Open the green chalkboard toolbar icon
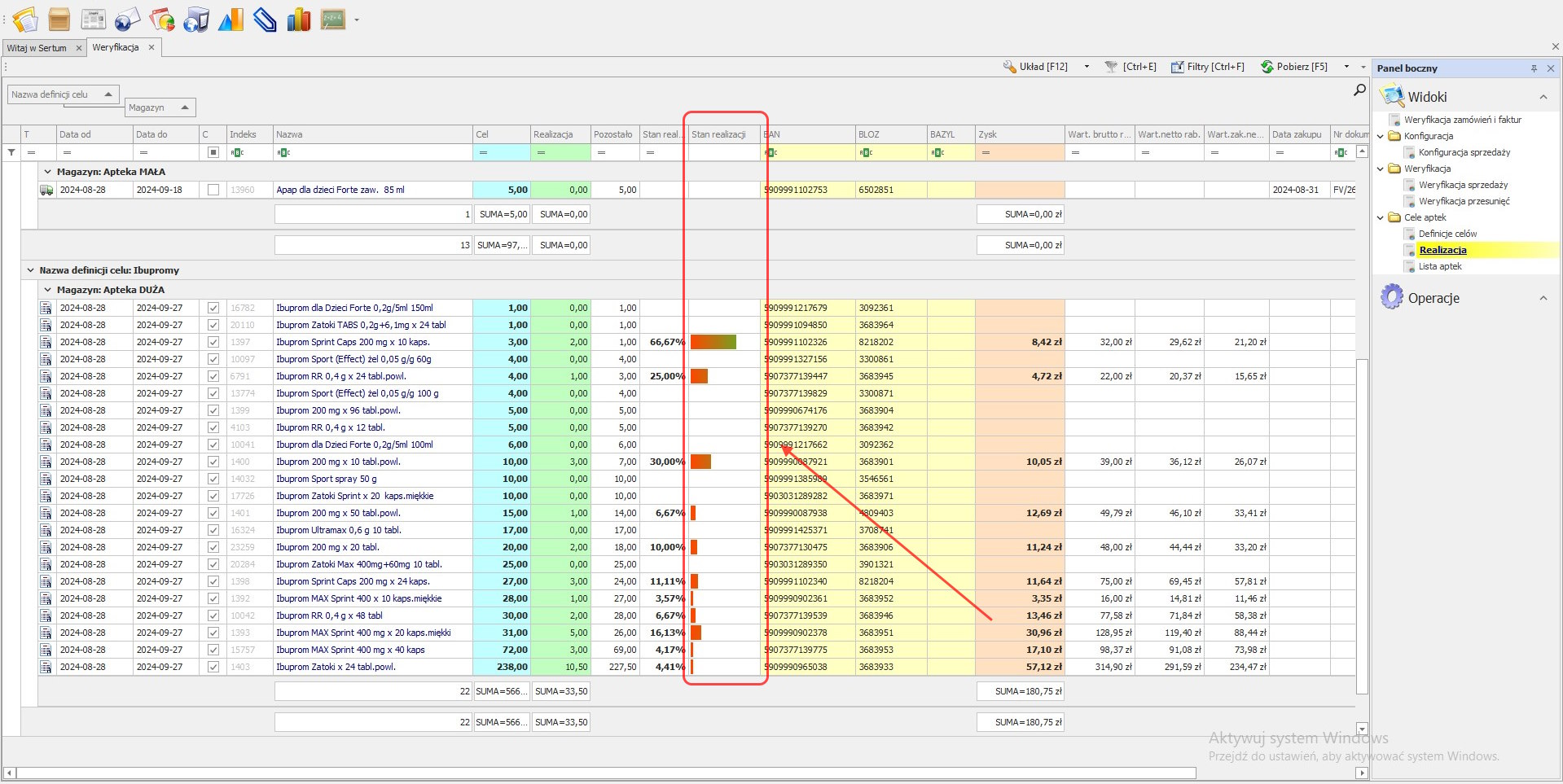1563x784 pixels. click(332, 19)
